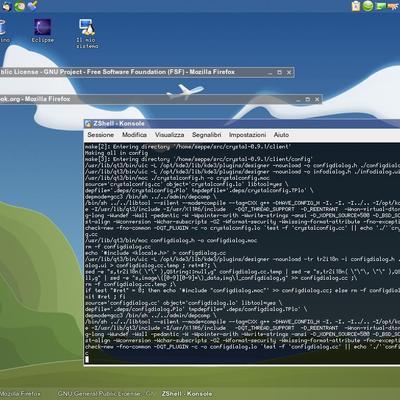Click the first launcher icon in top-left panel
Screen dimensions: 400x400
click(x=6, y=6)
